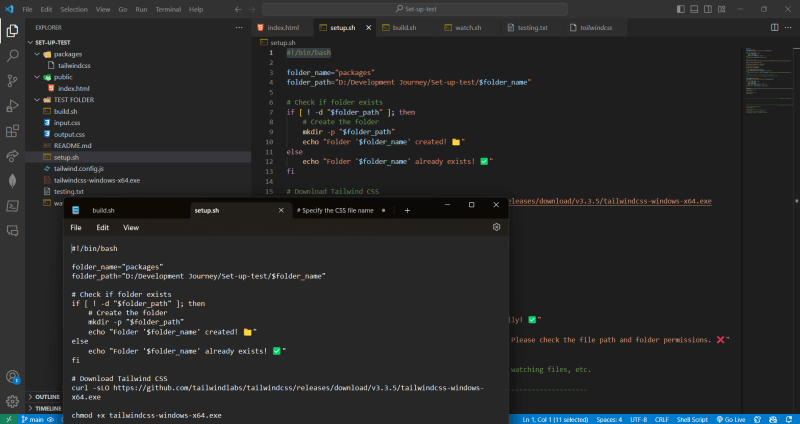
Task: Open the Source Control view
Action: pos(12,81)
